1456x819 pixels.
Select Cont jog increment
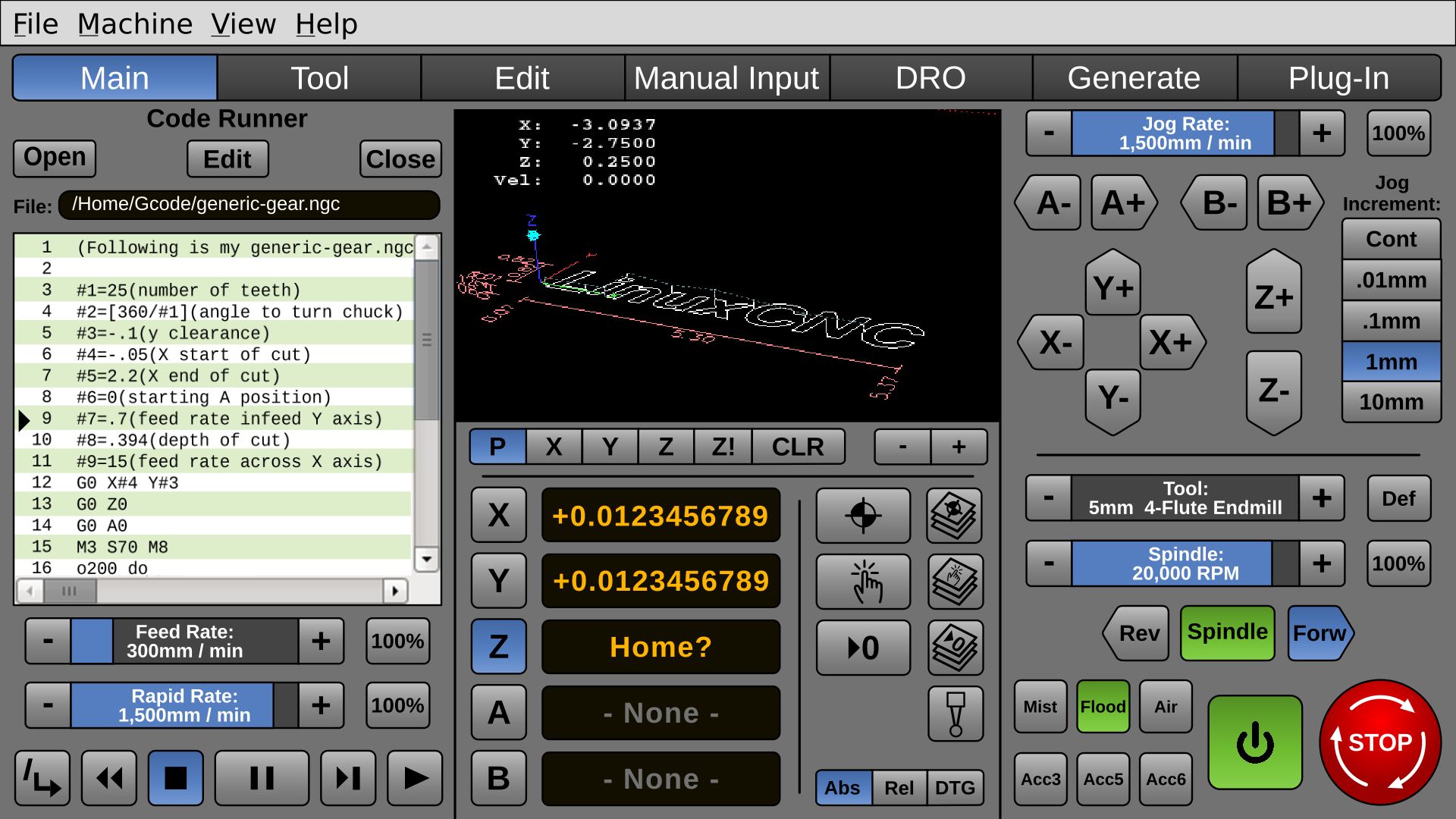(1392, 239)
